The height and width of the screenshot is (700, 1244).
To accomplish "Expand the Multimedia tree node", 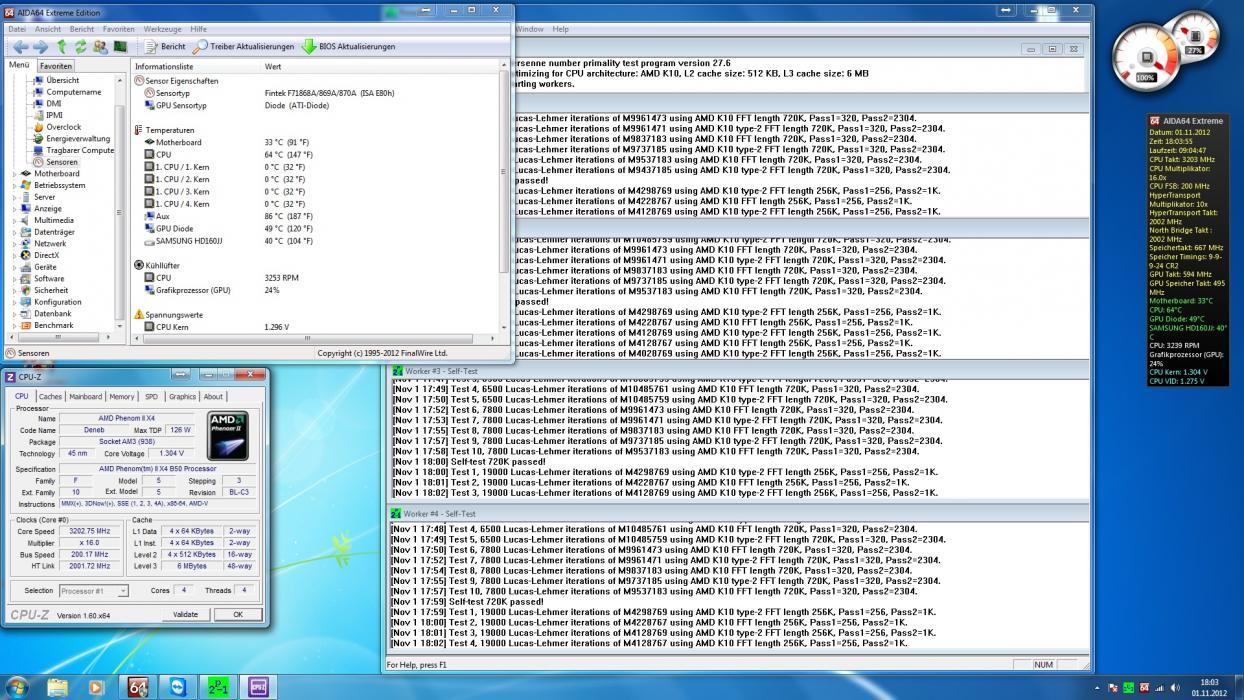I will pos(14,220).
